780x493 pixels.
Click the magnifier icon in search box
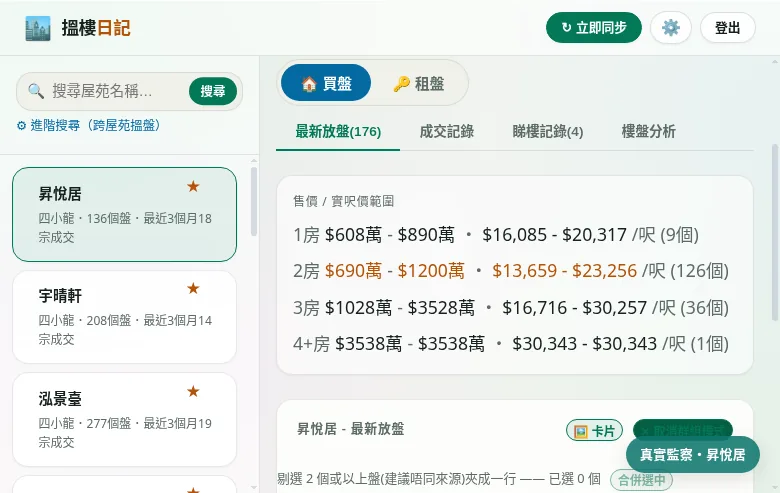coord(36,91)
